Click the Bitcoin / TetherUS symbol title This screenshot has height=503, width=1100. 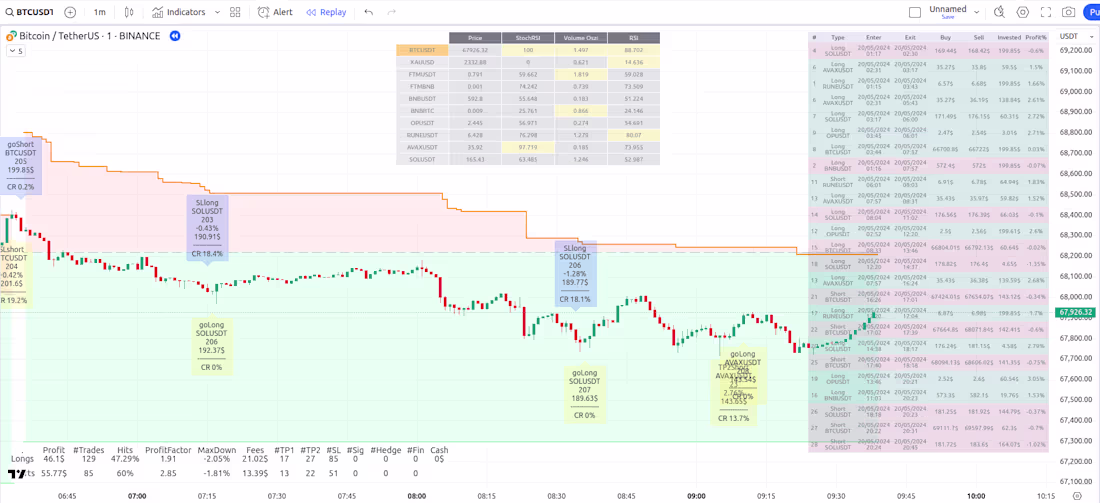coord(90,36)
